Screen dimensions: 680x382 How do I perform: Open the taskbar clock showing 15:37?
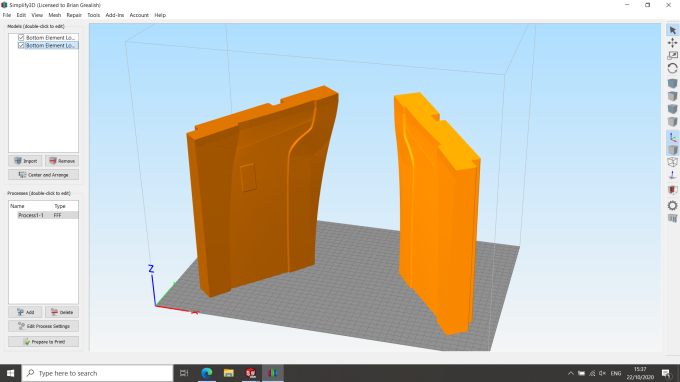click(640, 373)
